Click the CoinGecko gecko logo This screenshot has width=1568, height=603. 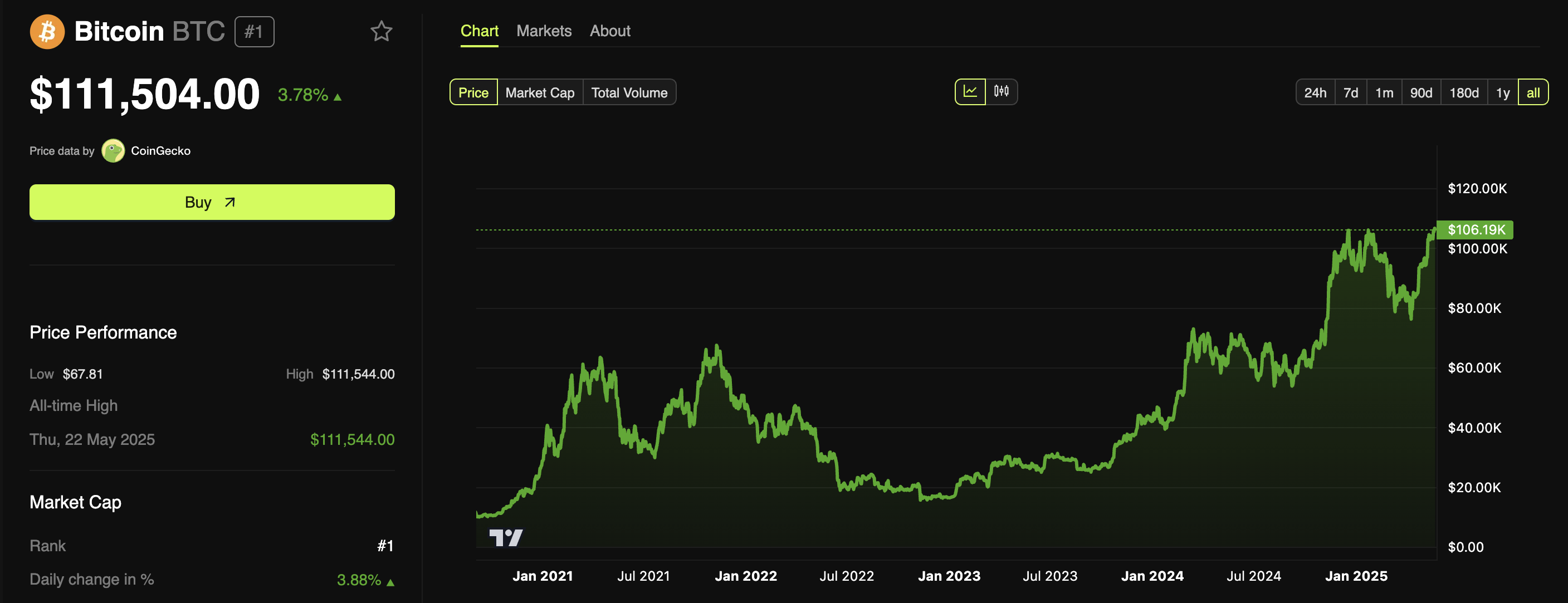click(x=113, y=151)
